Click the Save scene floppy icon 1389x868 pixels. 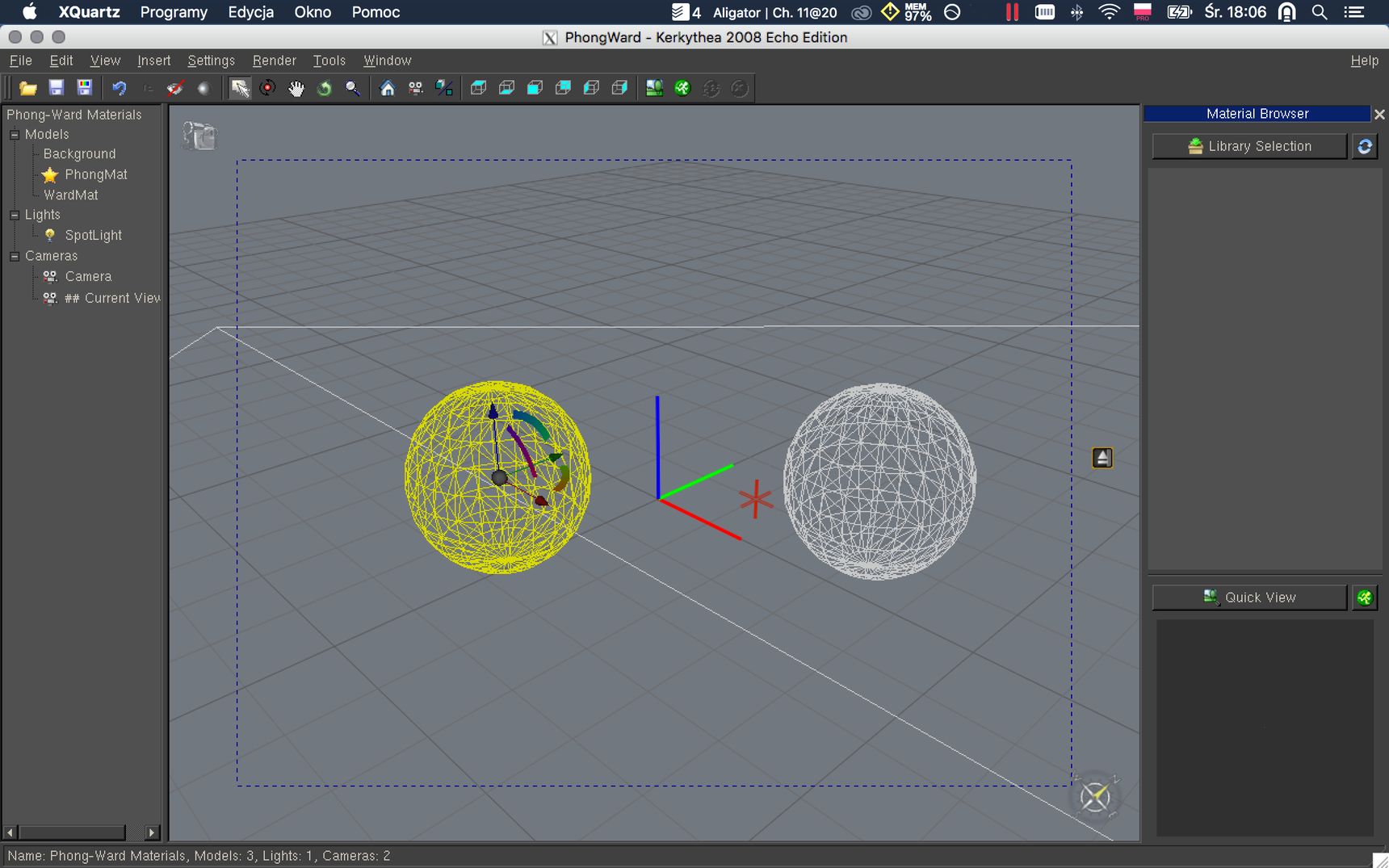click(x=56, y=88)
